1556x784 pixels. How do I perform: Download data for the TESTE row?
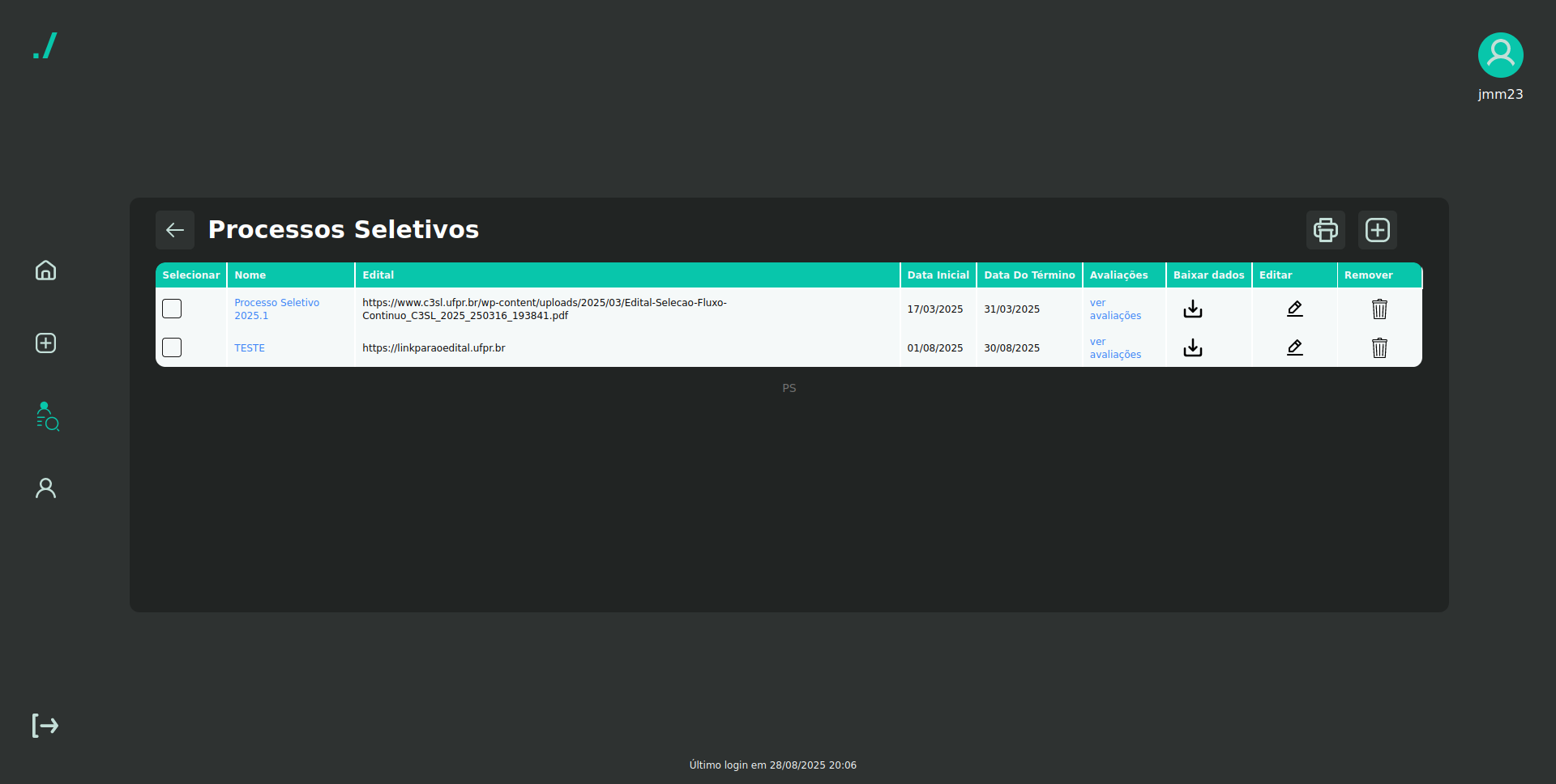pyautogui.click(x=1193, y=347)
